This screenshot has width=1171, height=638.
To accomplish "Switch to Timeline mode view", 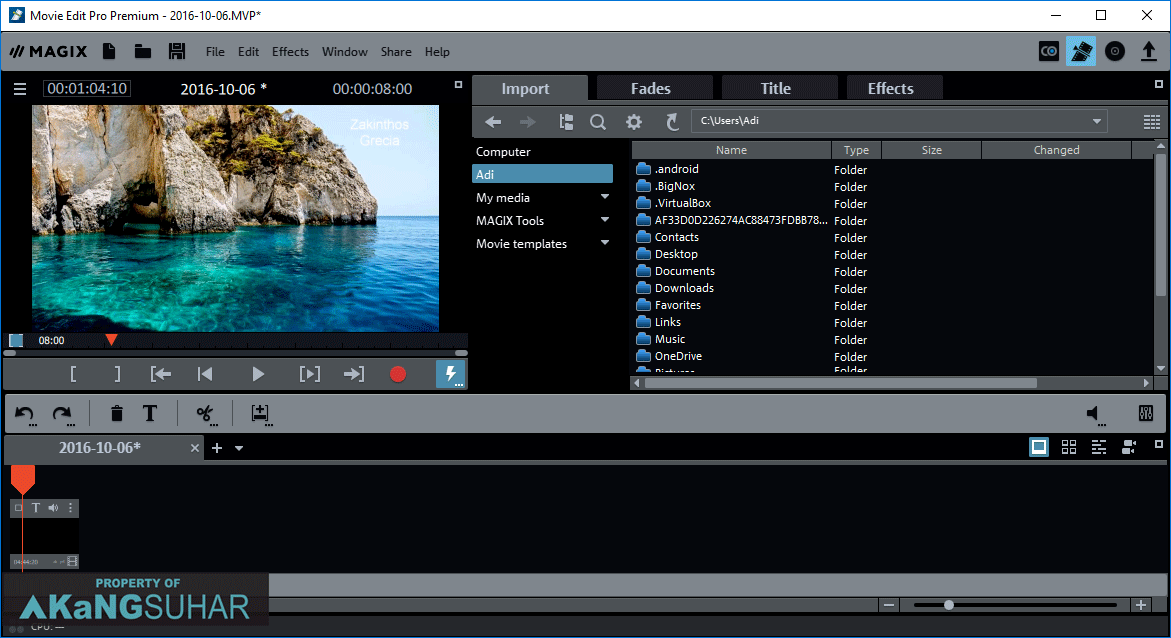I will click(1099, 447).
